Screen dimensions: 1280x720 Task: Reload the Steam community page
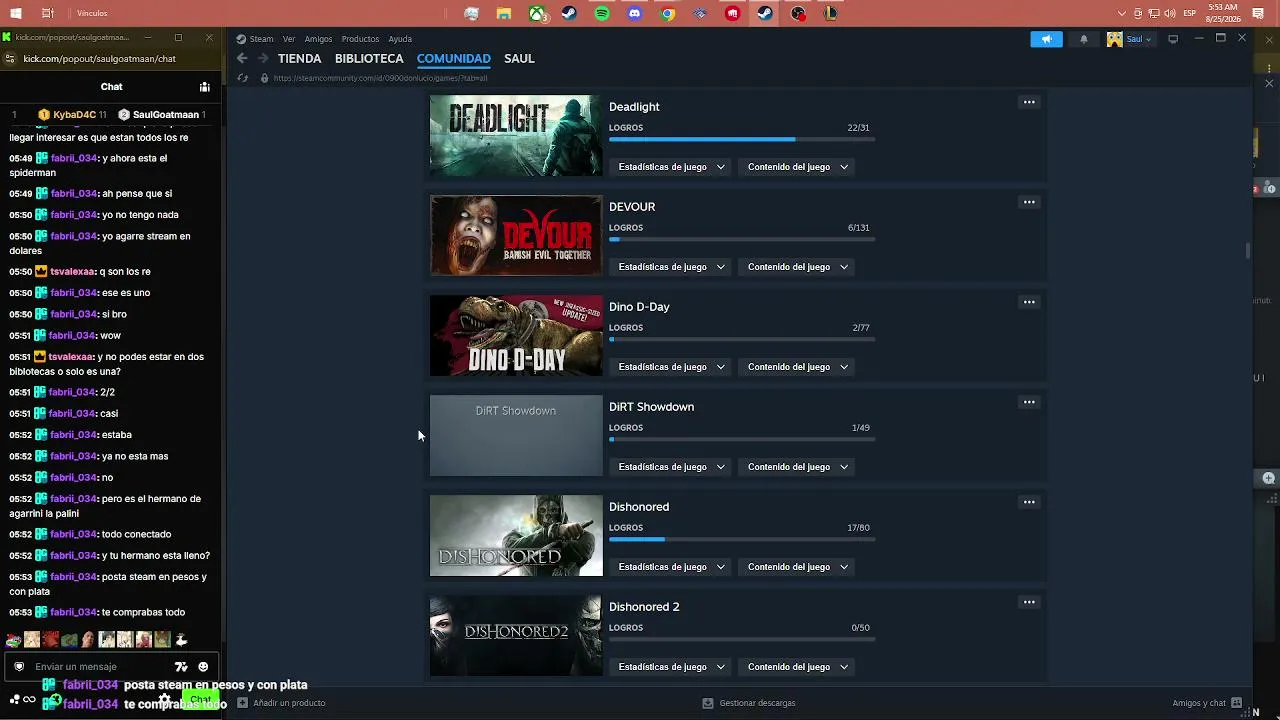point(242,78)
